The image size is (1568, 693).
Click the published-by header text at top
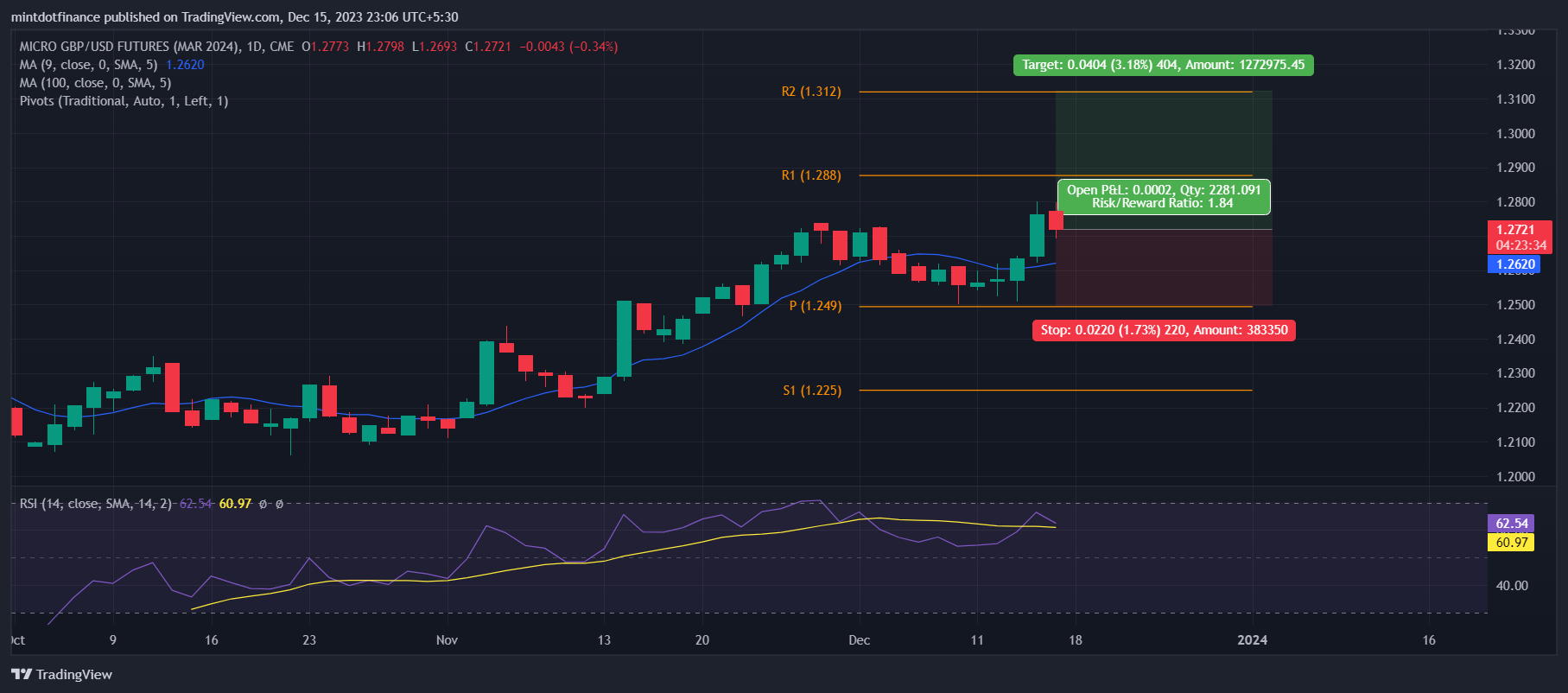point(234,17)
